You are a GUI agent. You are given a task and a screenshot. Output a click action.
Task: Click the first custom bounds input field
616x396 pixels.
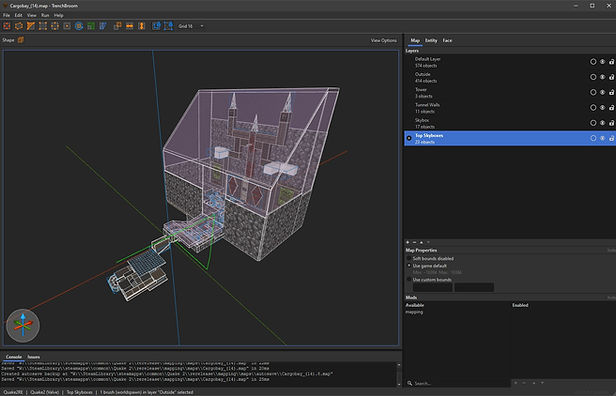[433, 287]
